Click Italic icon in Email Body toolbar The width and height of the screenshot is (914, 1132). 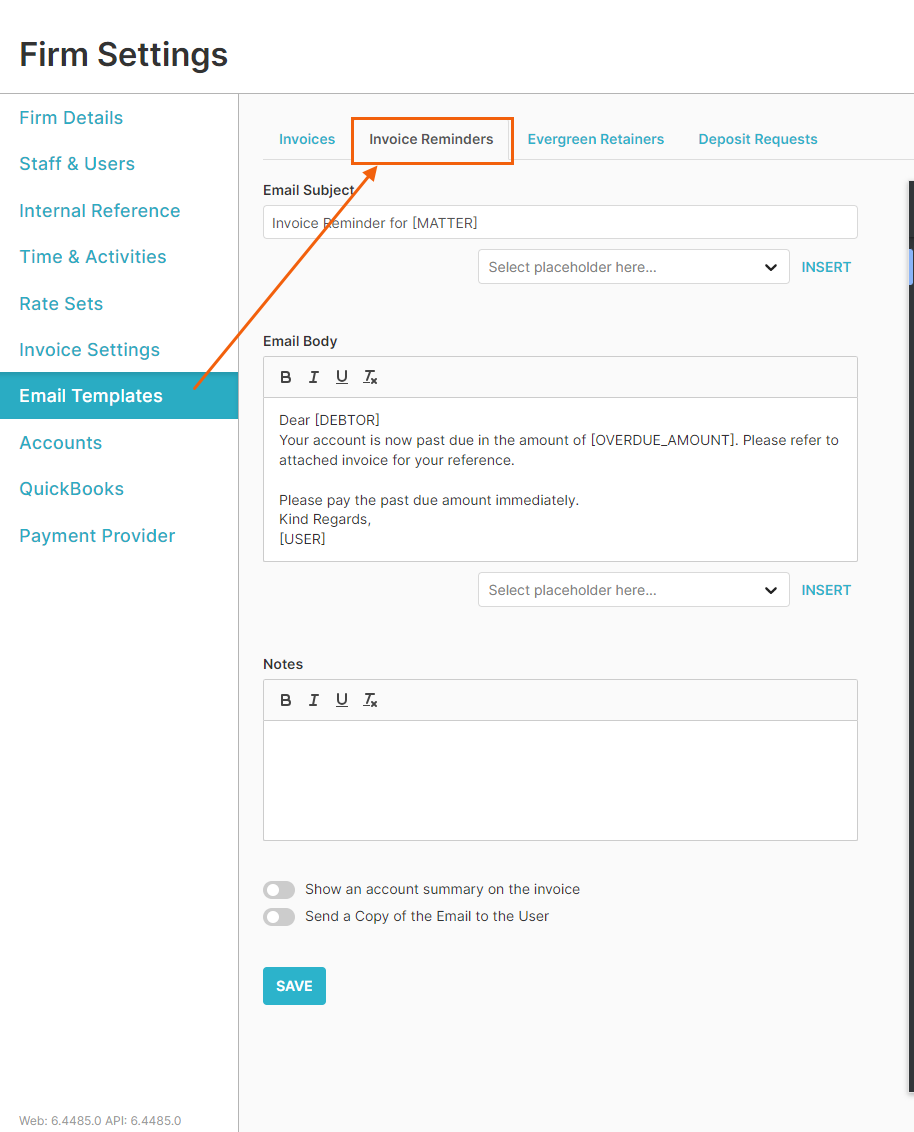click(314, 377)
